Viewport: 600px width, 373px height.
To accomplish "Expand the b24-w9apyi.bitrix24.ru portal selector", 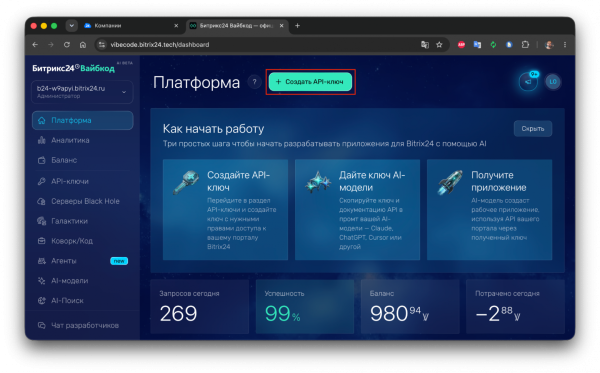I will click(82, 92).
